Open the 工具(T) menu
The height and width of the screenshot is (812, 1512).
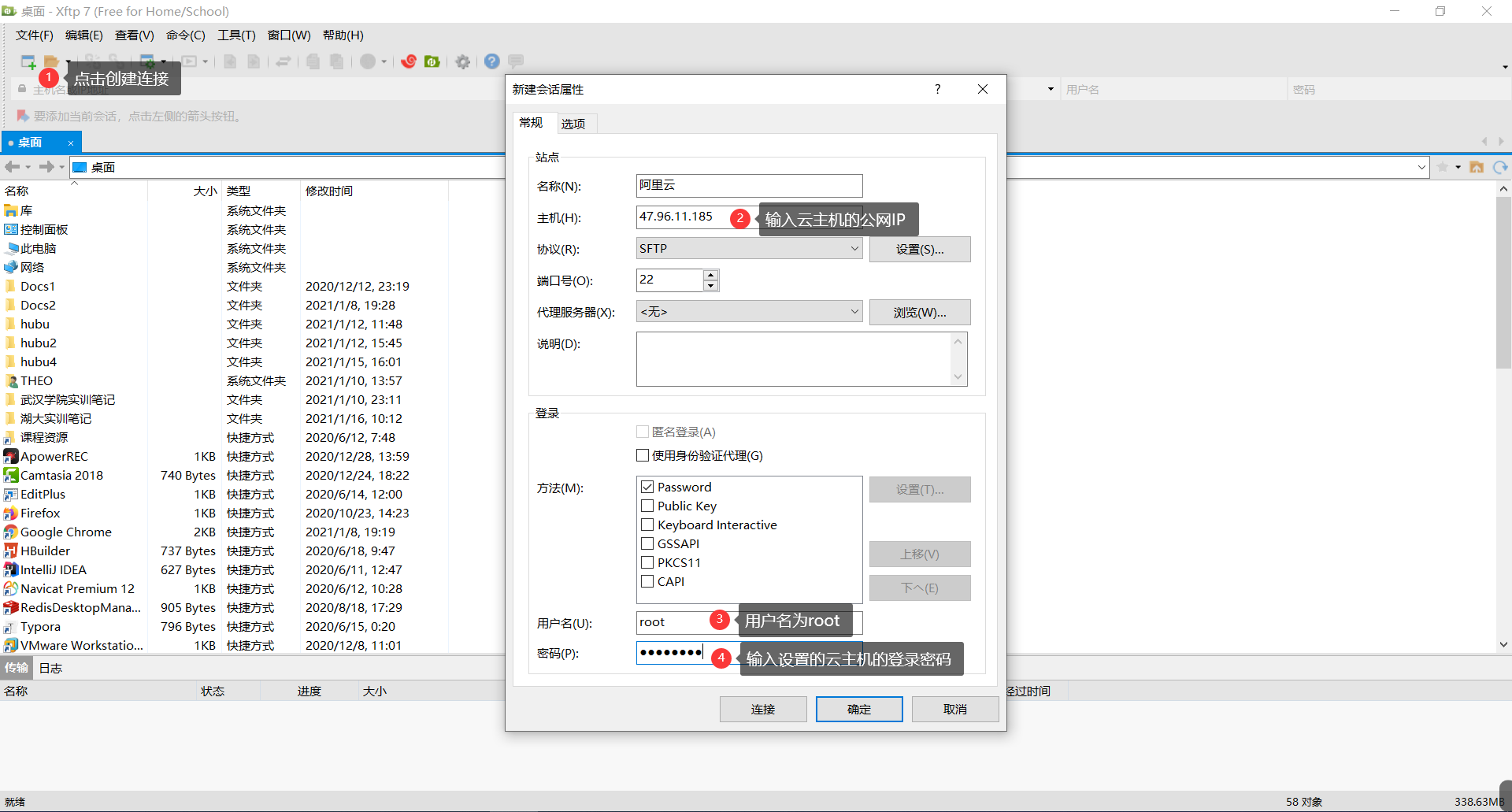(x=236, y=35)
